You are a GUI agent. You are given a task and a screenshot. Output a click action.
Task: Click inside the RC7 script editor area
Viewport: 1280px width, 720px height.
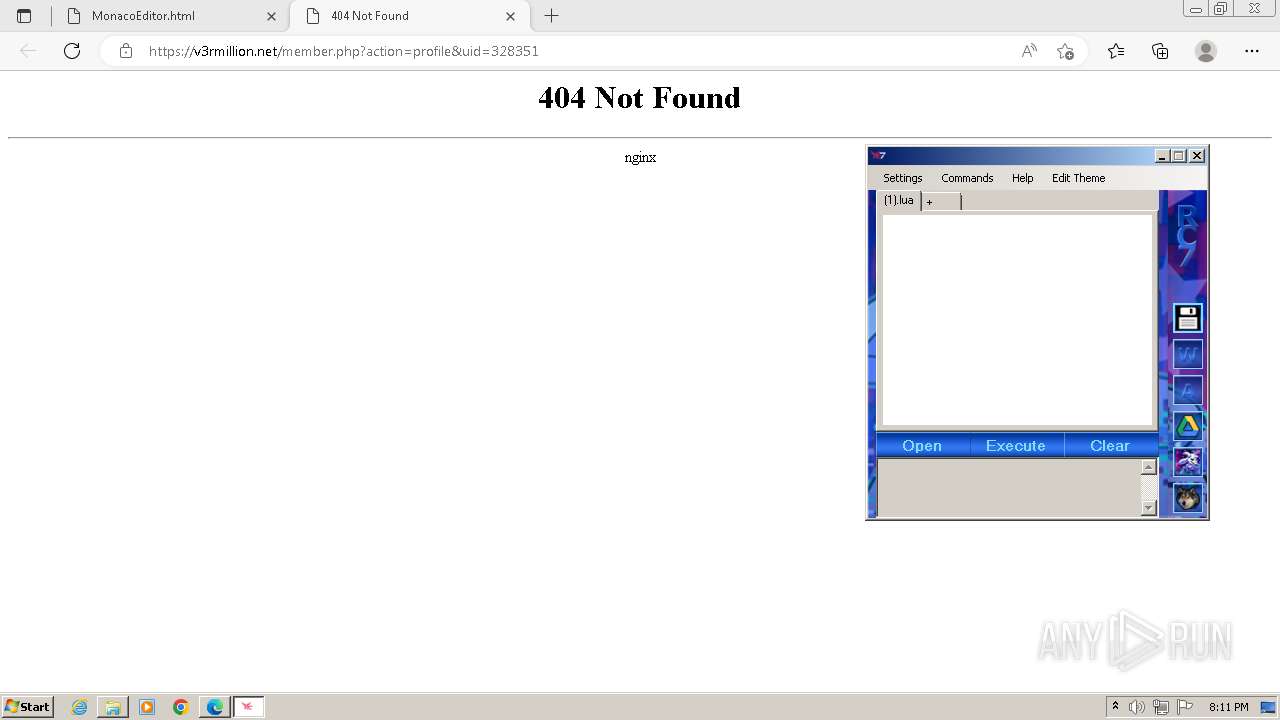click(x=1017, y=320)
